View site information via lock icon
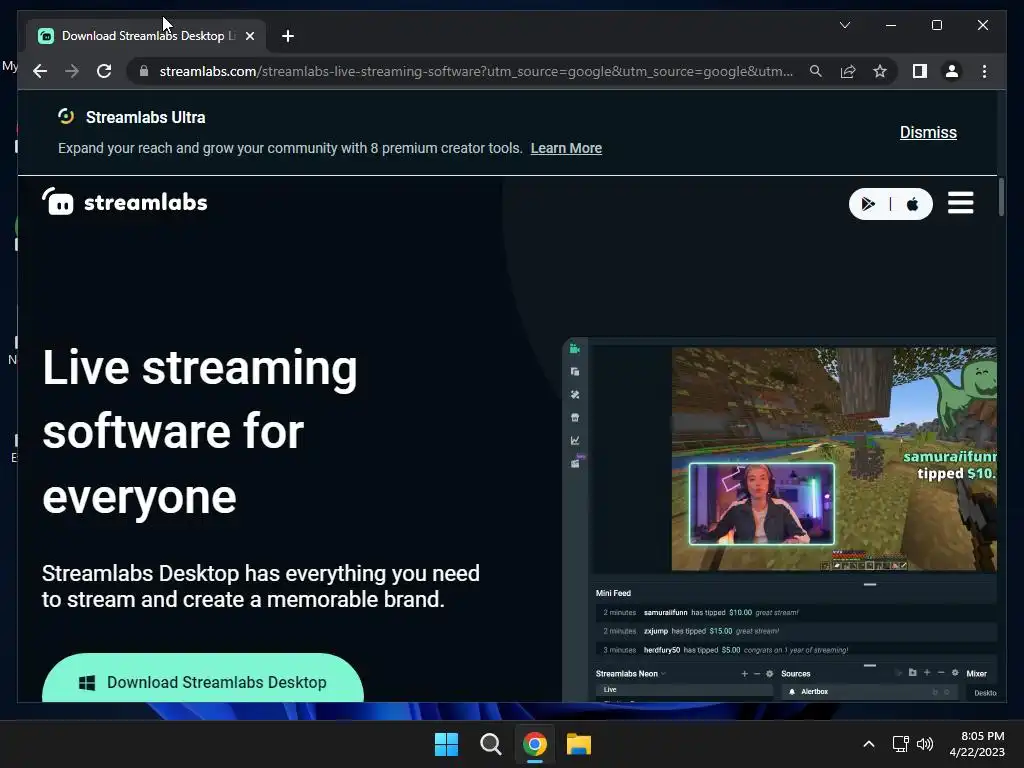 [144, 71]
